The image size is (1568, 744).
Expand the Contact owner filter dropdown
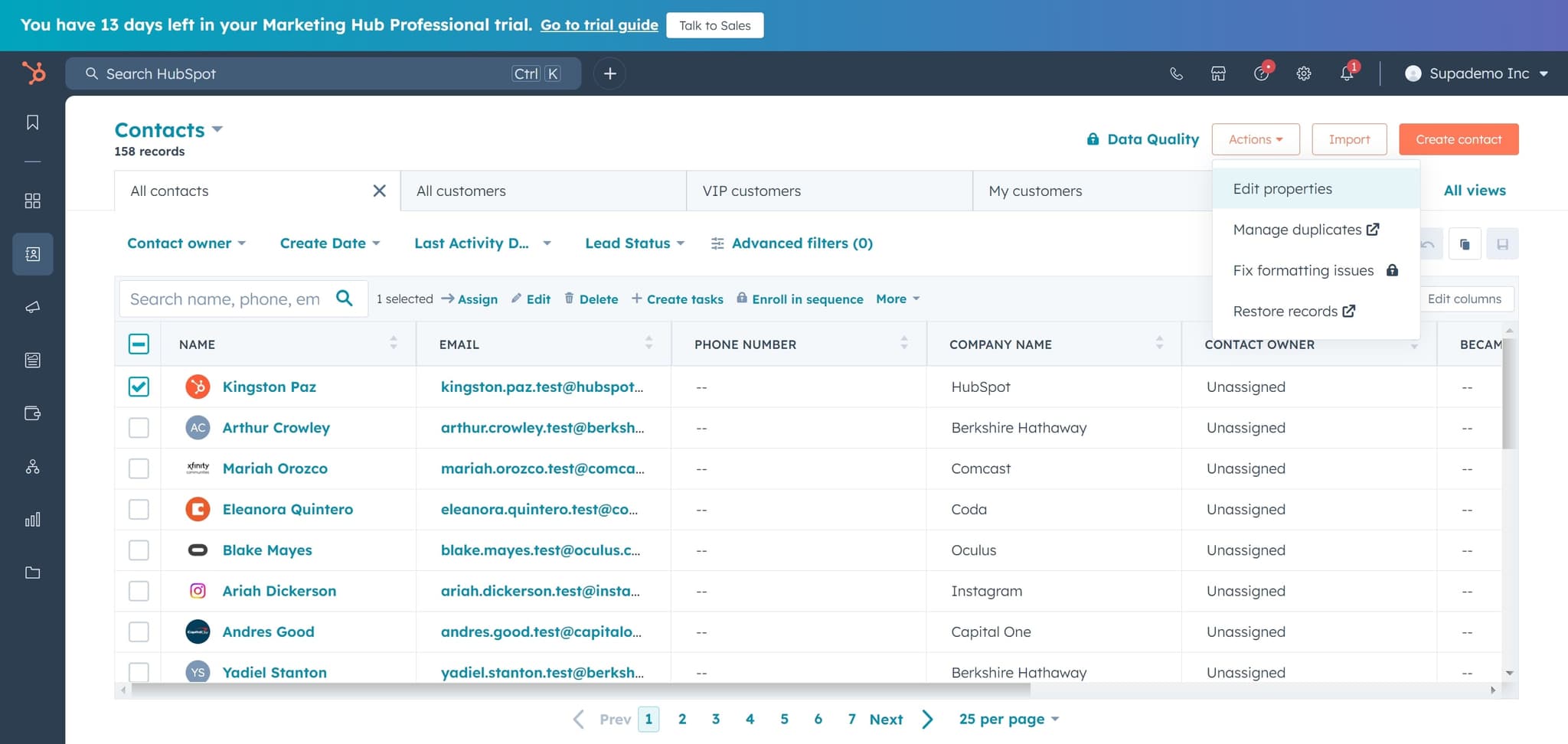point(186,243)
